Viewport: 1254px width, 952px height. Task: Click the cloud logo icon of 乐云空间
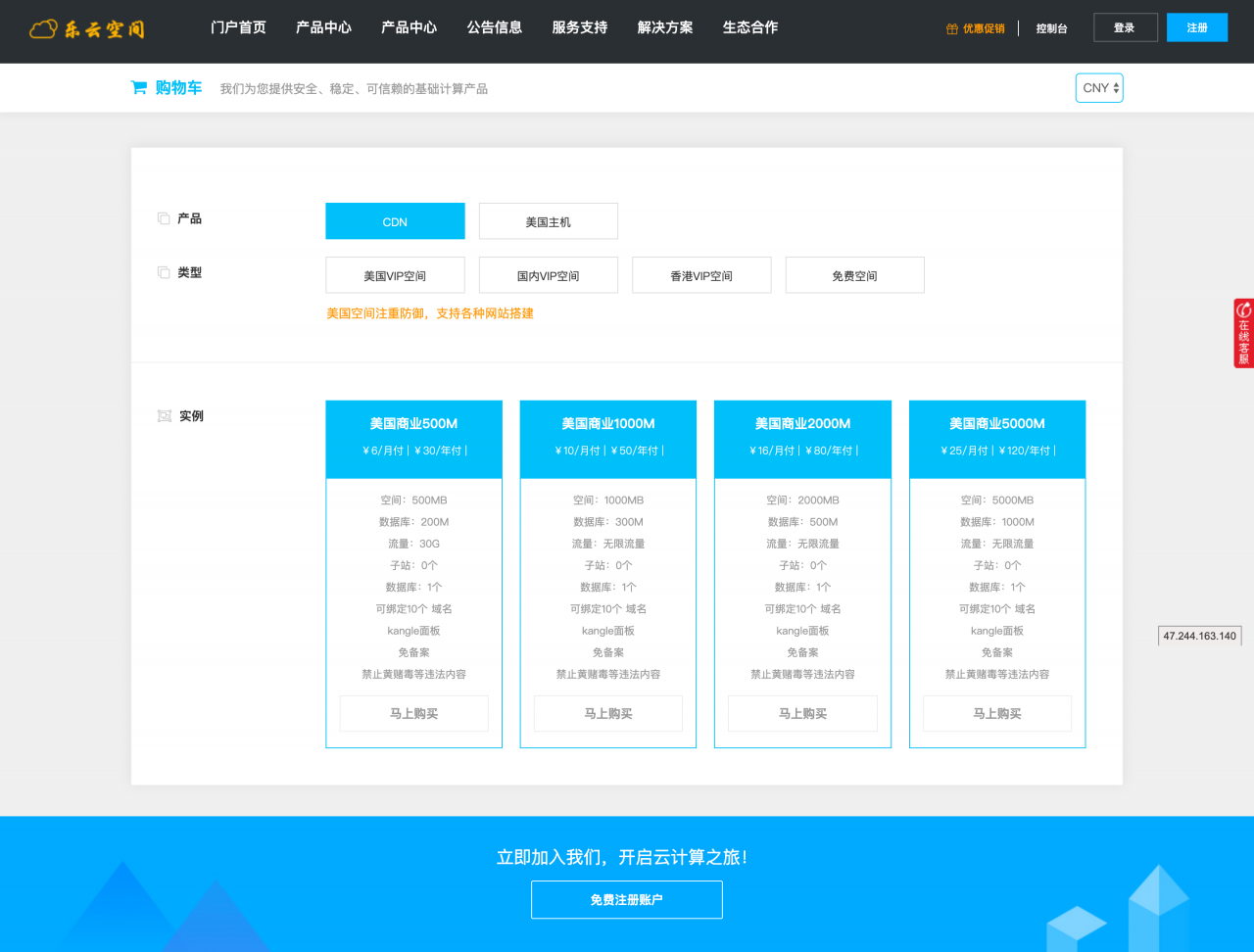coord(42,29)
